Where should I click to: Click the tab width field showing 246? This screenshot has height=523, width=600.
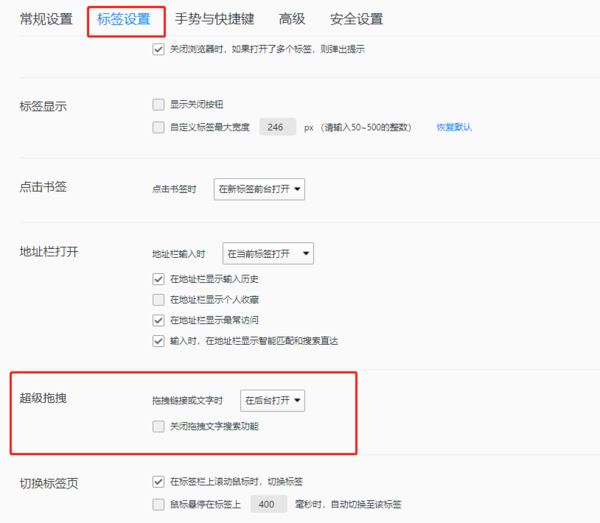(x=276, y=127)
